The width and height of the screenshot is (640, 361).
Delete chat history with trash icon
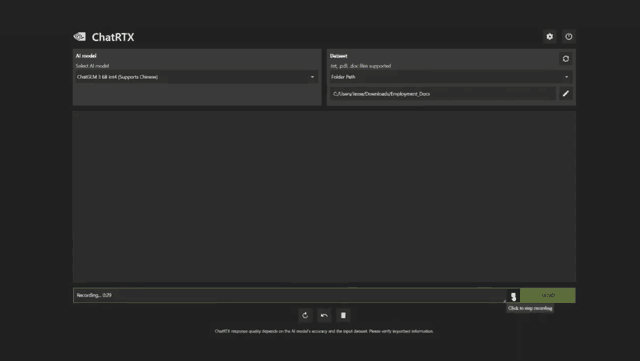[343, 315]
